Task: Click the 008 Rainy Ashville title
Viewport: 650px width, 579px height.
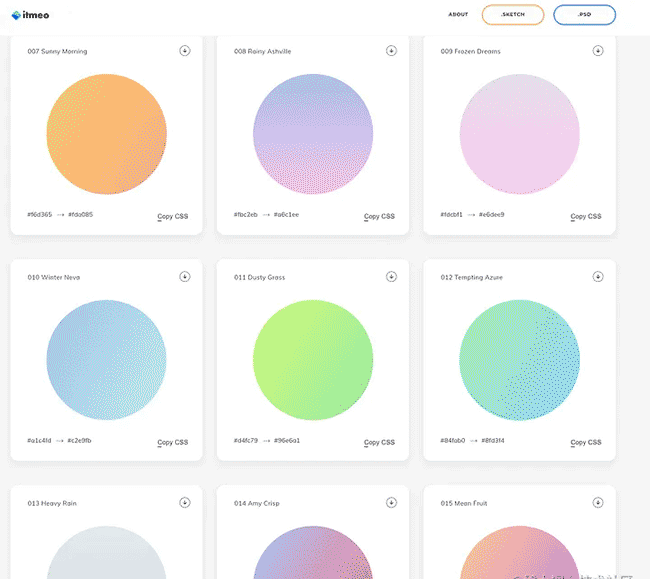Action: coord(262,51)
